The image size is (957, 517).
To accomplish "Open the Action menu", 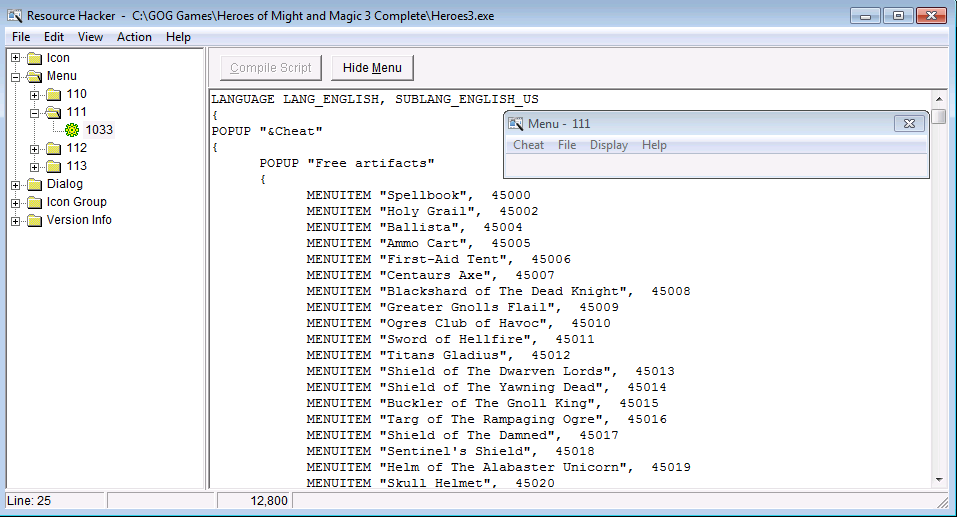I will (x=134, y=37).
